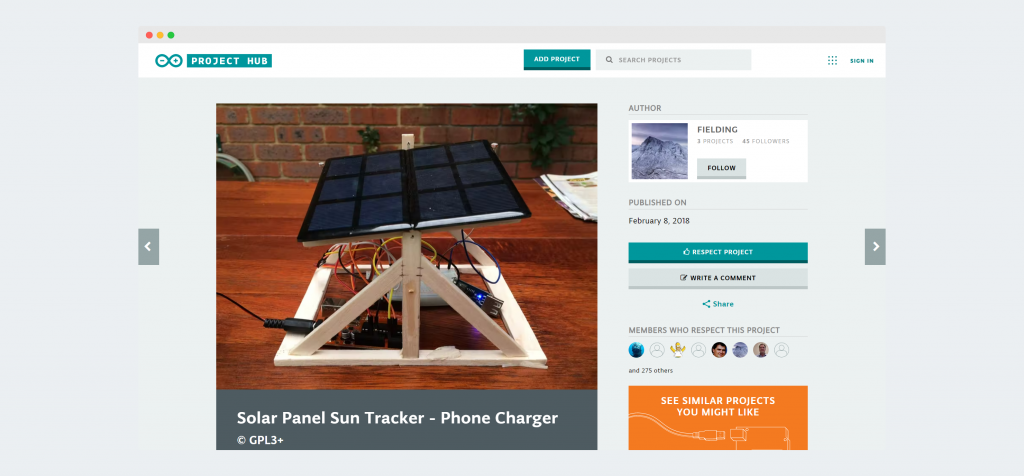Click the yellow cartoon member avatar

677,350
